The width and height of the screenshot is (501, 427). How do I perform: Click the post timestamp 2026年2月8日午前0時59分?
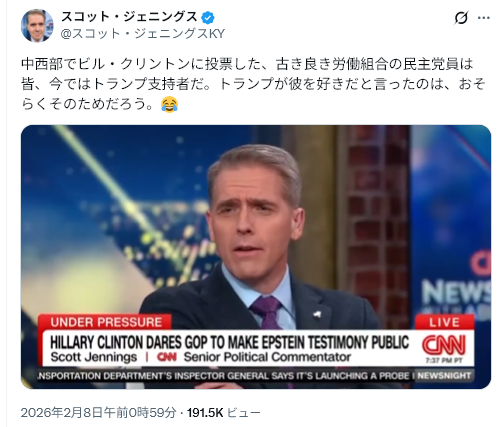pos(98,413)
